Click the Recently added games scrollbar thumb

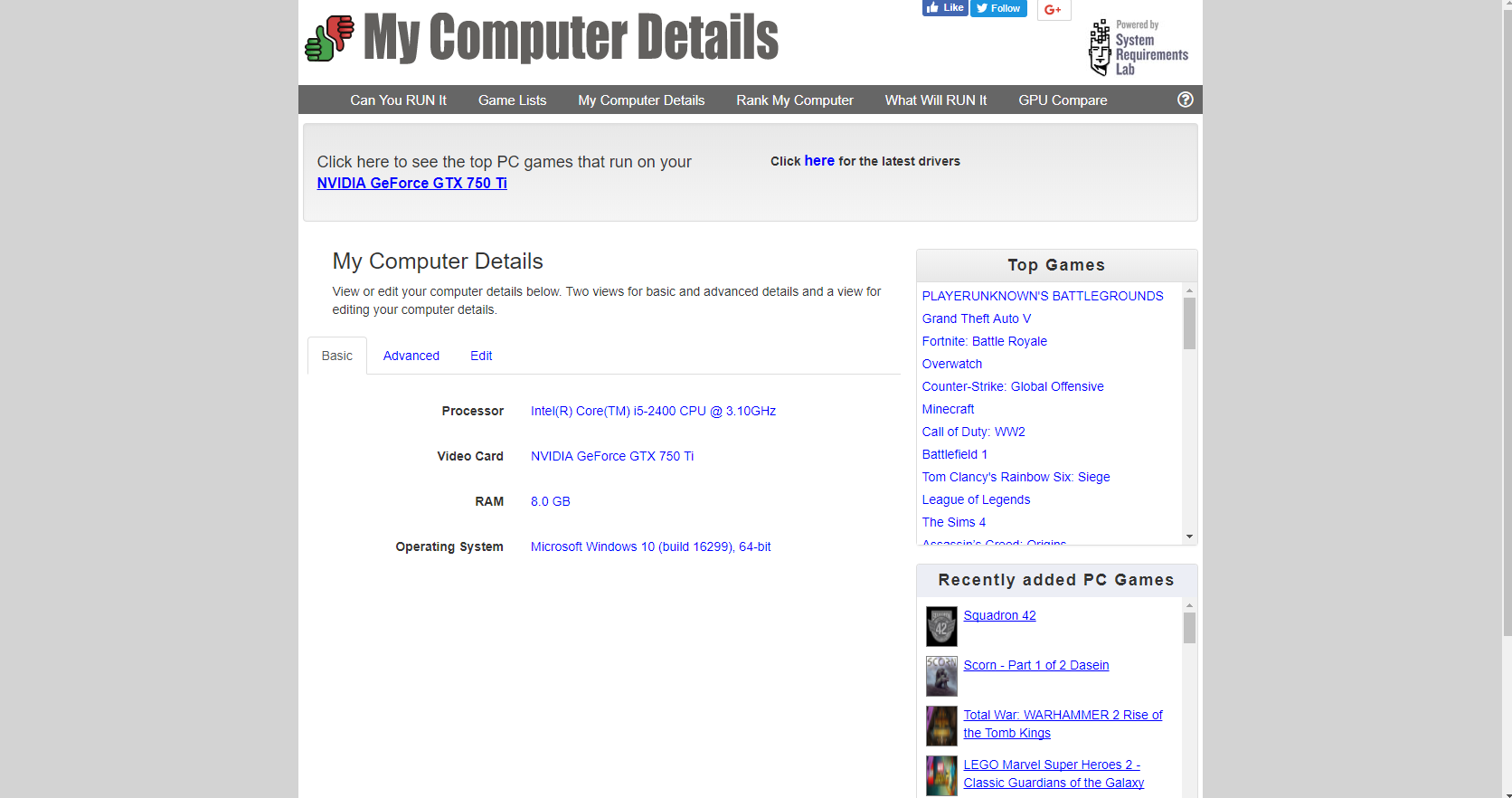[1189, 628]
